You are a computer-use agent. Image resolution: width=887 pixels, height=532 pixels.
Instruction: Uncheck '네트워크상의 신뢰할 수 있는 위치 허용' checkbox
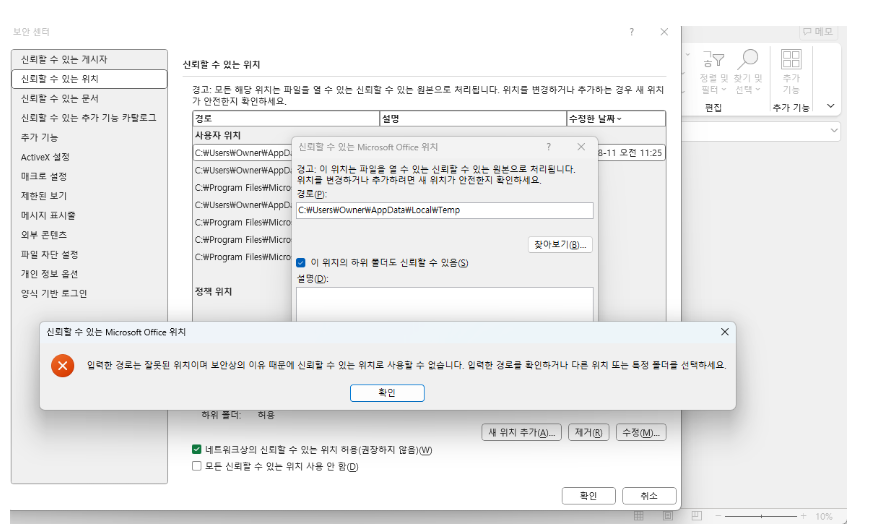[197, 449]
